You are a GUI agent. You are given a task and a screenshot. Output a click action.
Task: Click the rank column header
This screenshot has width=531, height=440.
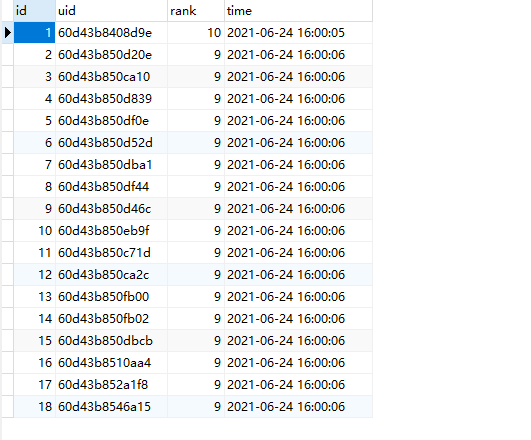coord(196,11)
